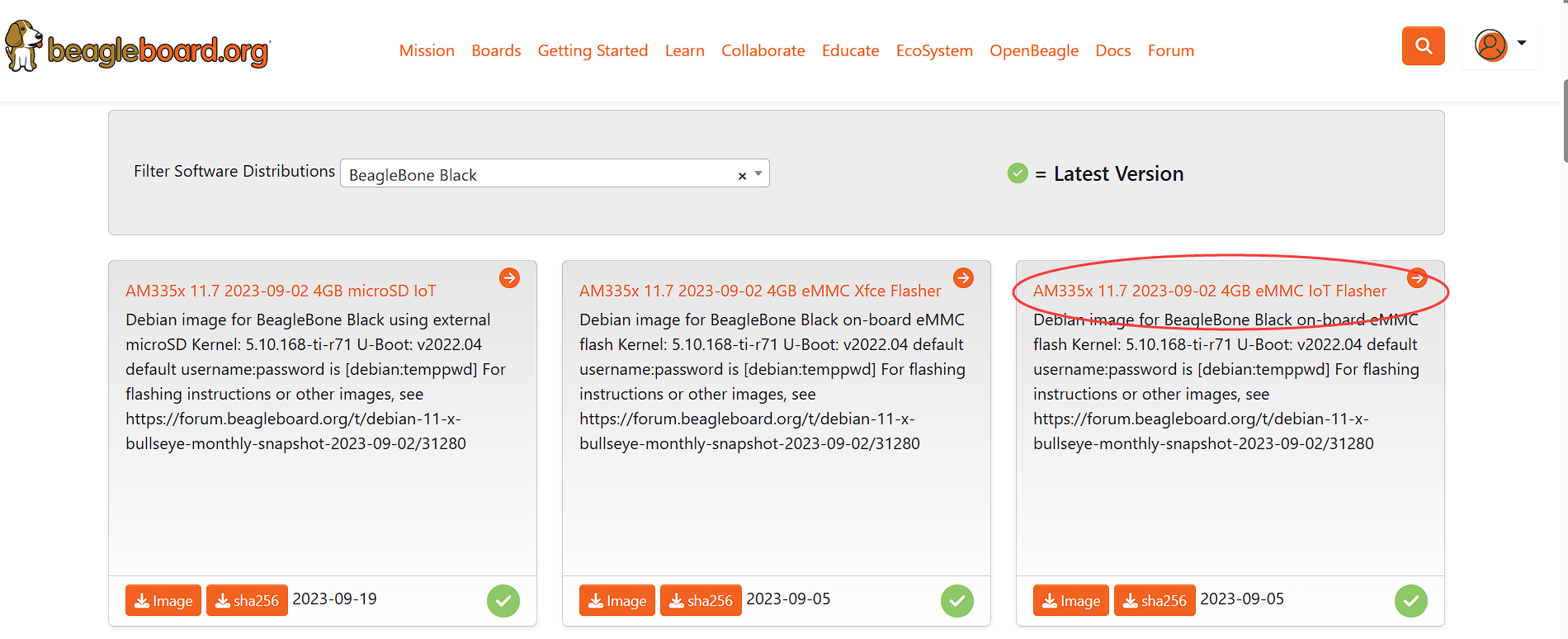
Task: Download Image for eMMC IoT Flasher
Action: tap(1071, 600)
